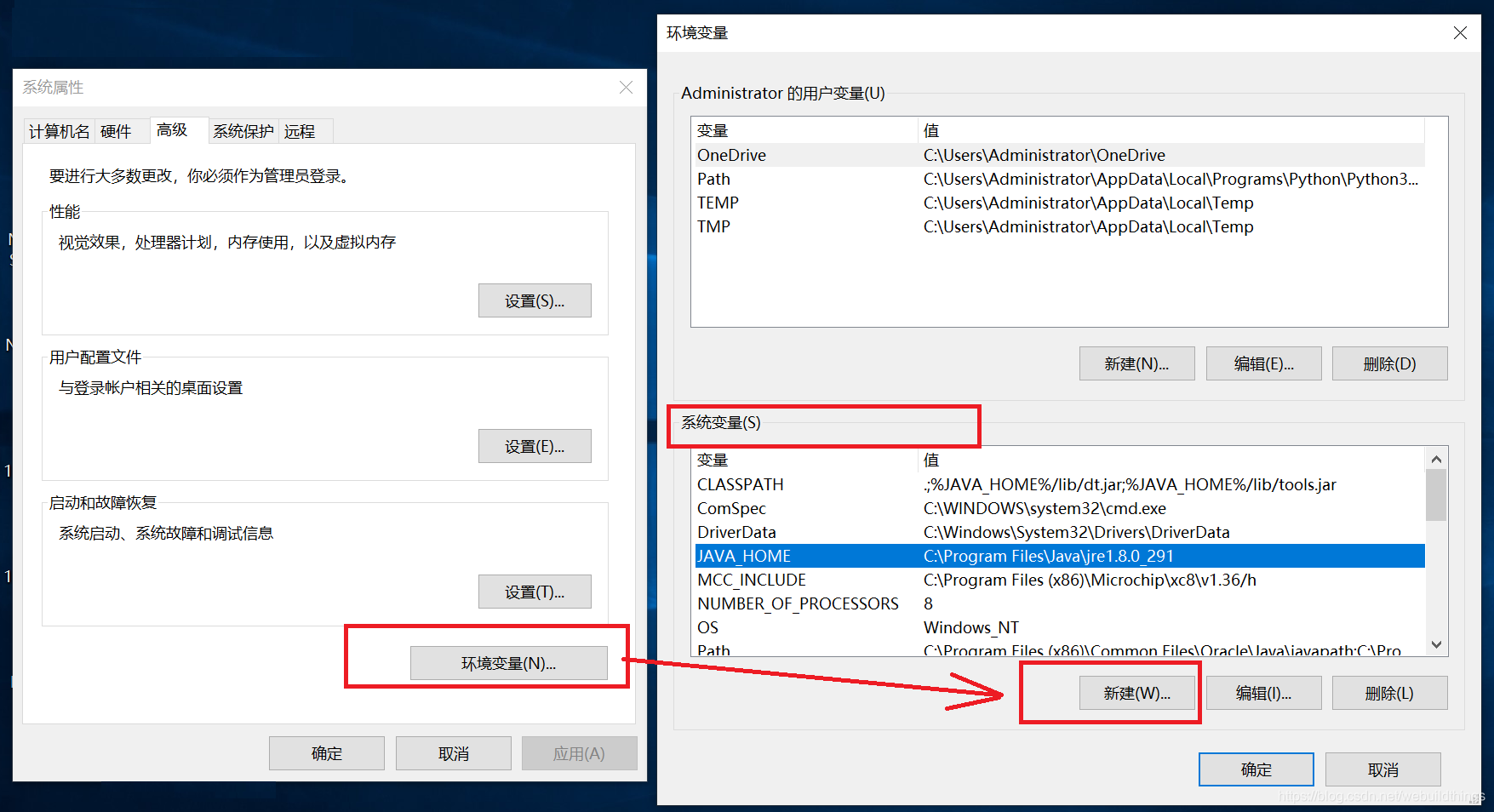Click system variables 变量 column header
The width and height of the screenshot is (1494, 812).
tap(806, 460)
